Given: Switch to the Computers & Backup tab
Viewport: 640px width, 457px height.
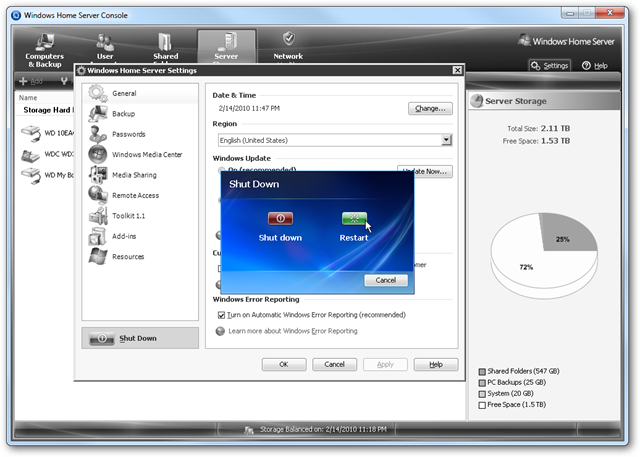Looking at the screenshot, I should 44,50.
